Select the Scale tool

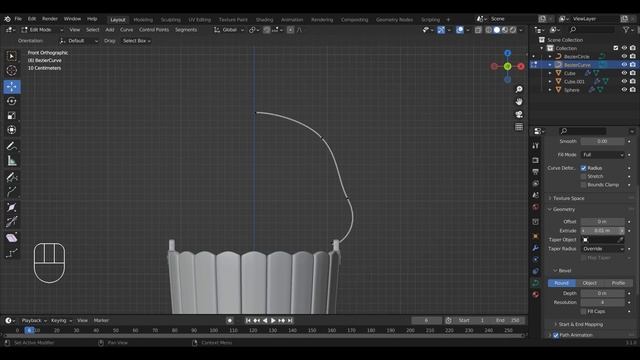pos(11,116)
